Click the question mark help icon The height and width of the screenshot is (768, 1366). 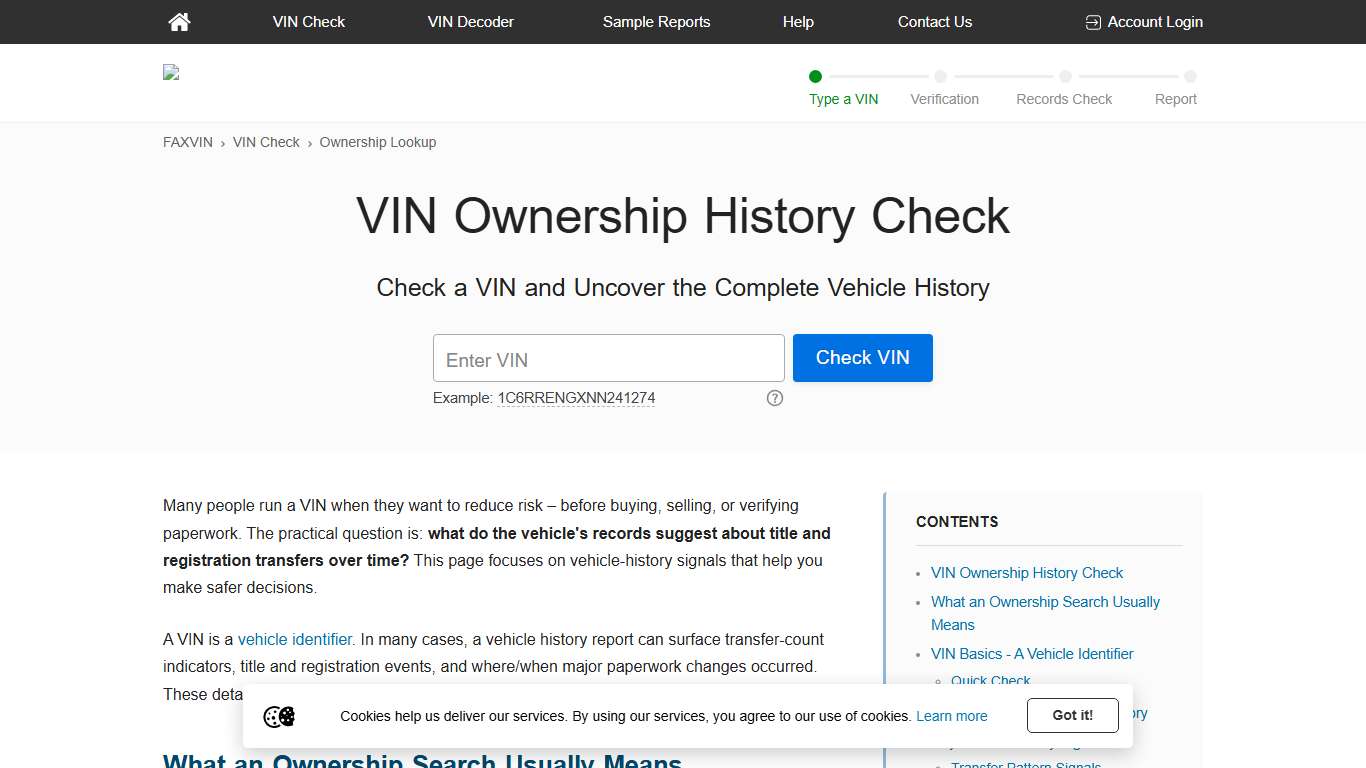click(x=774, y=398)
